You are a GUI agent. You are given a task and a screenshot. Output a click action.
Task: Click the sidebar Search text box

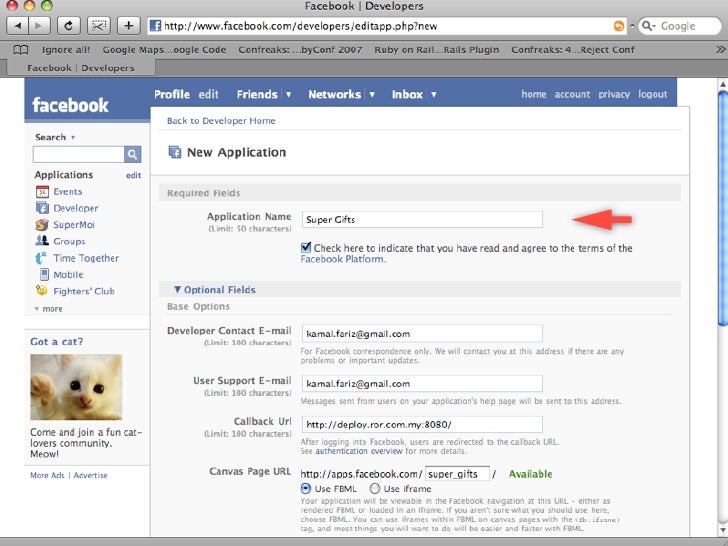tap(78, 154)
